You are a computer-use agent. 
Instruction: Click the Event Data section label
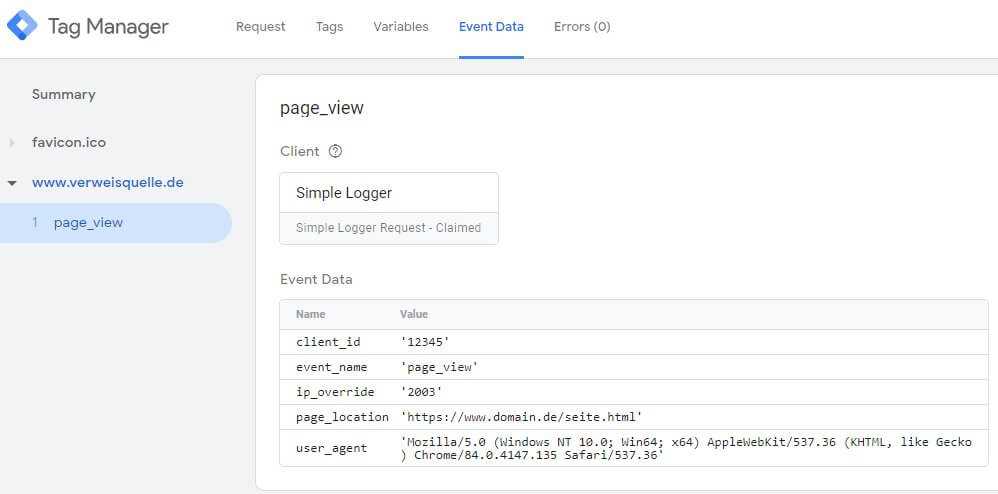316,279
